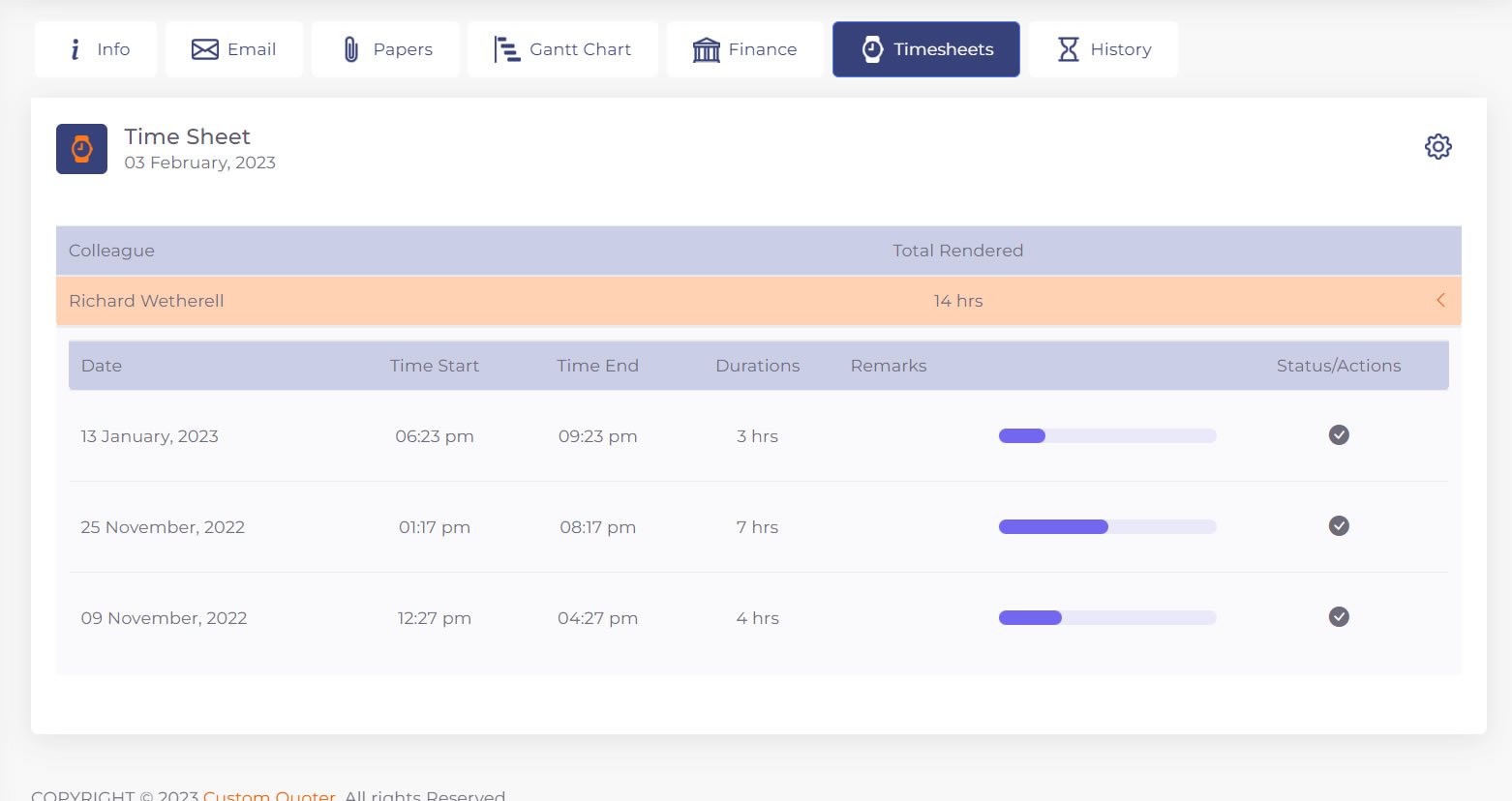Click the hourglass icon on History tab
Image resolution: width=1512 pixels, height=801 pixels.
[1069, 48]
